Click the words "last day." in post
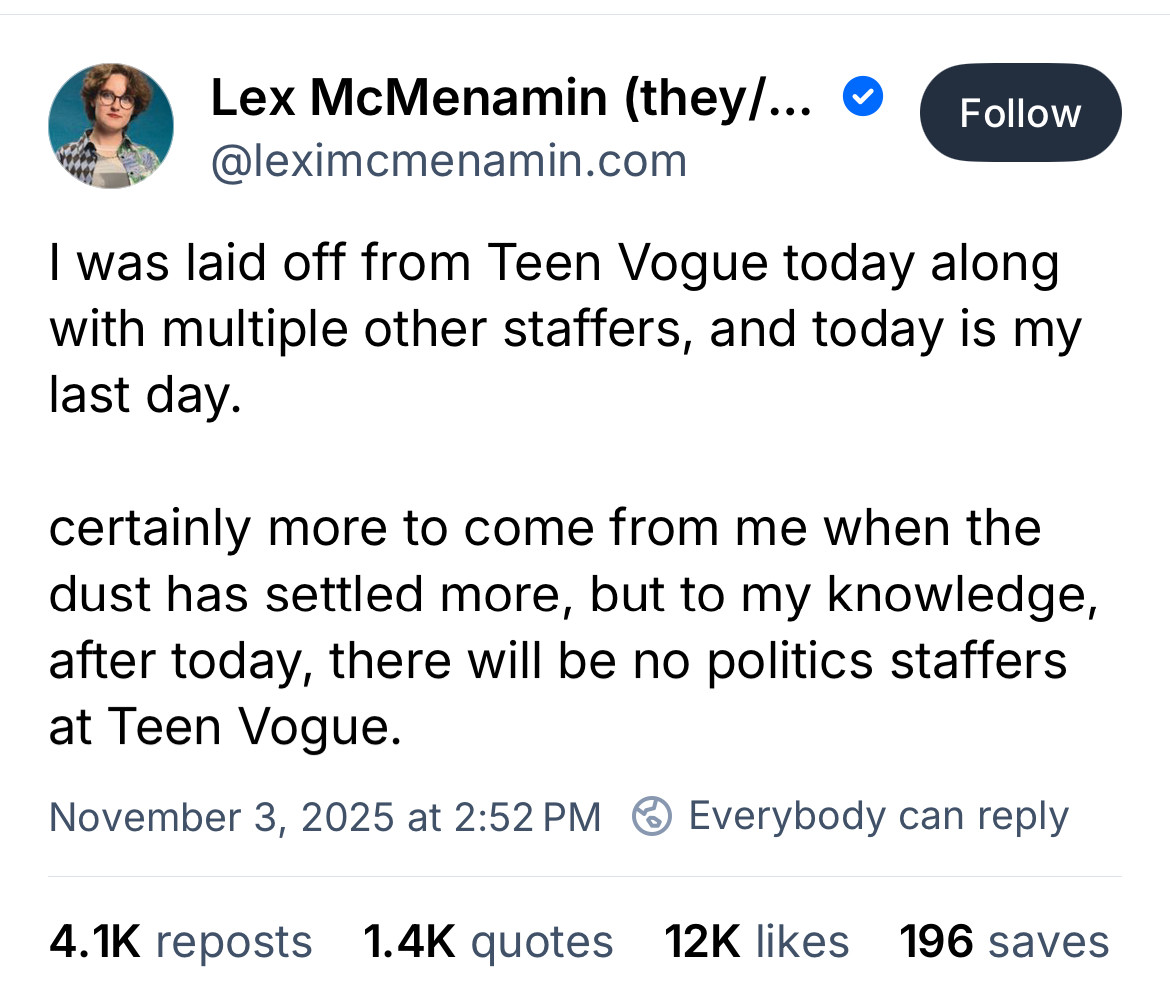Image resolution: width=1170 pixels, height=997 pixels. click(145, 396)
